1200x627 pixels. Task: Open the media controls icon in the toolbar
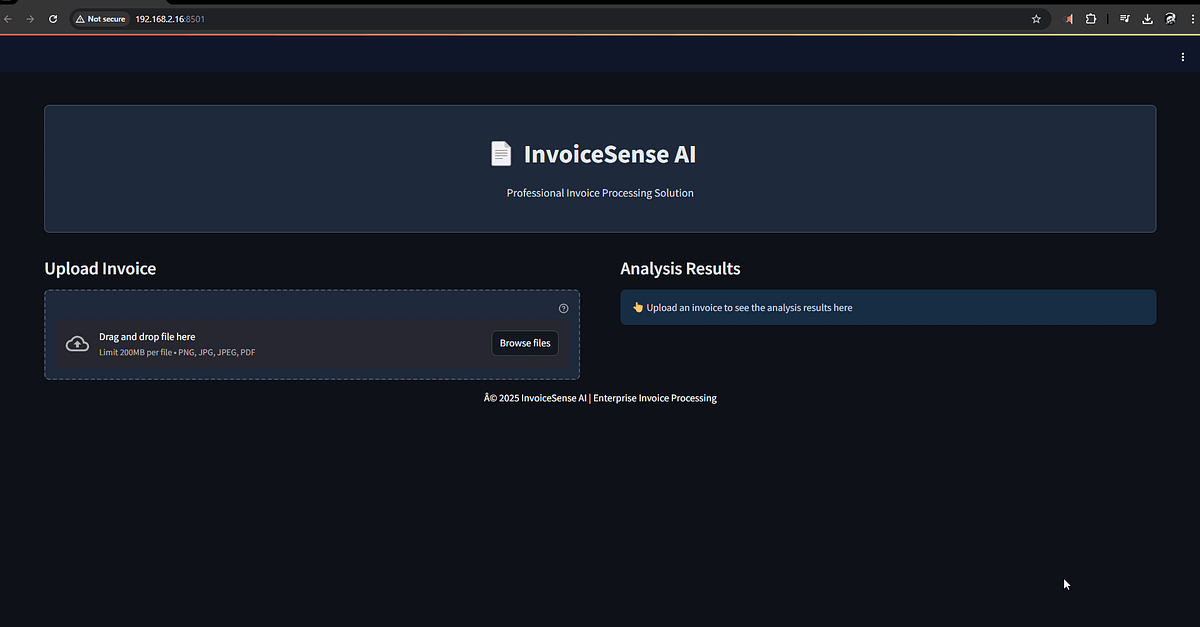coord(1123,18)
